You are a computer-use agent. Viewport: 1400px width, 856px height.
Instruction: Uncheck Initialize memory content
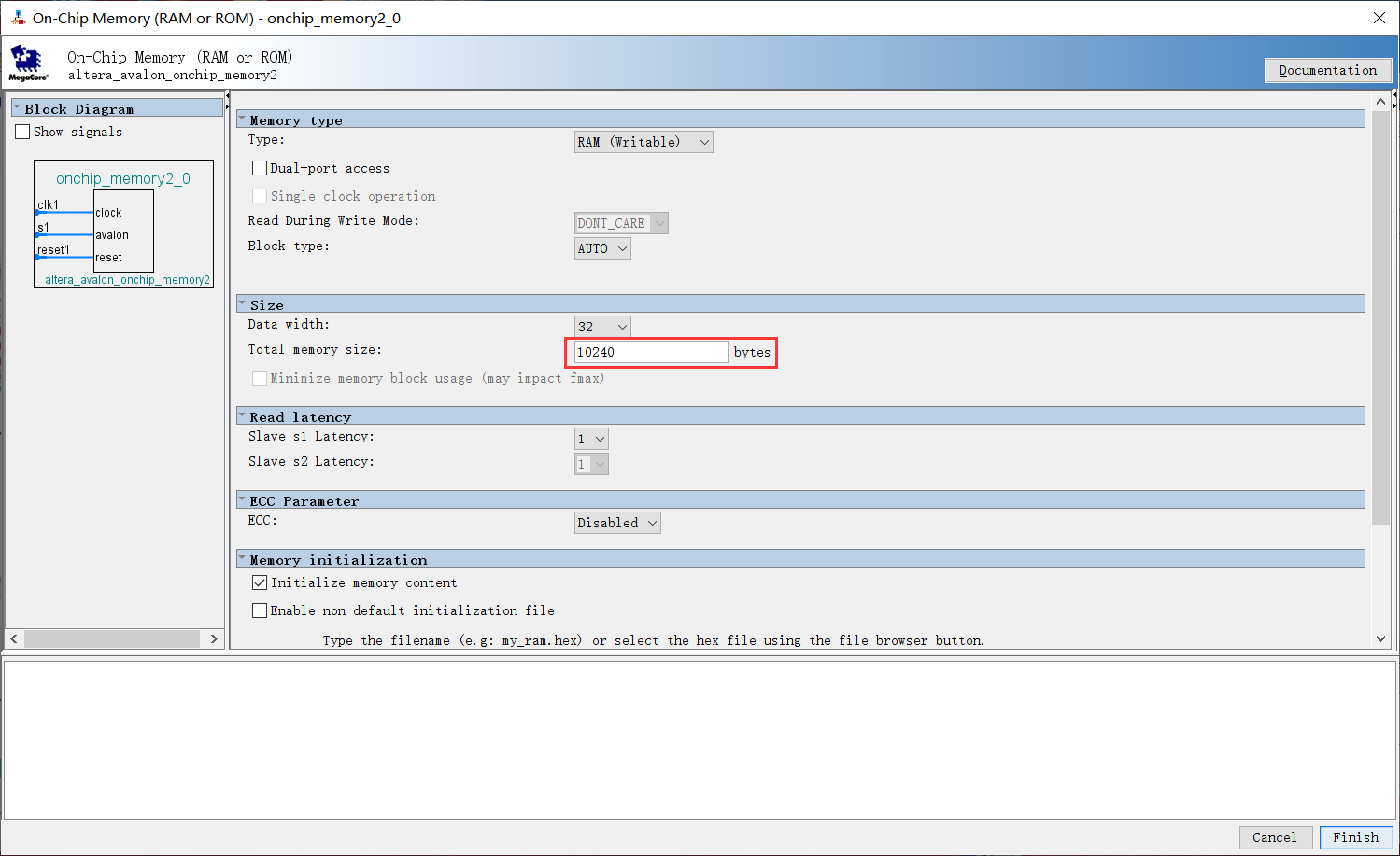click(260, 582)
